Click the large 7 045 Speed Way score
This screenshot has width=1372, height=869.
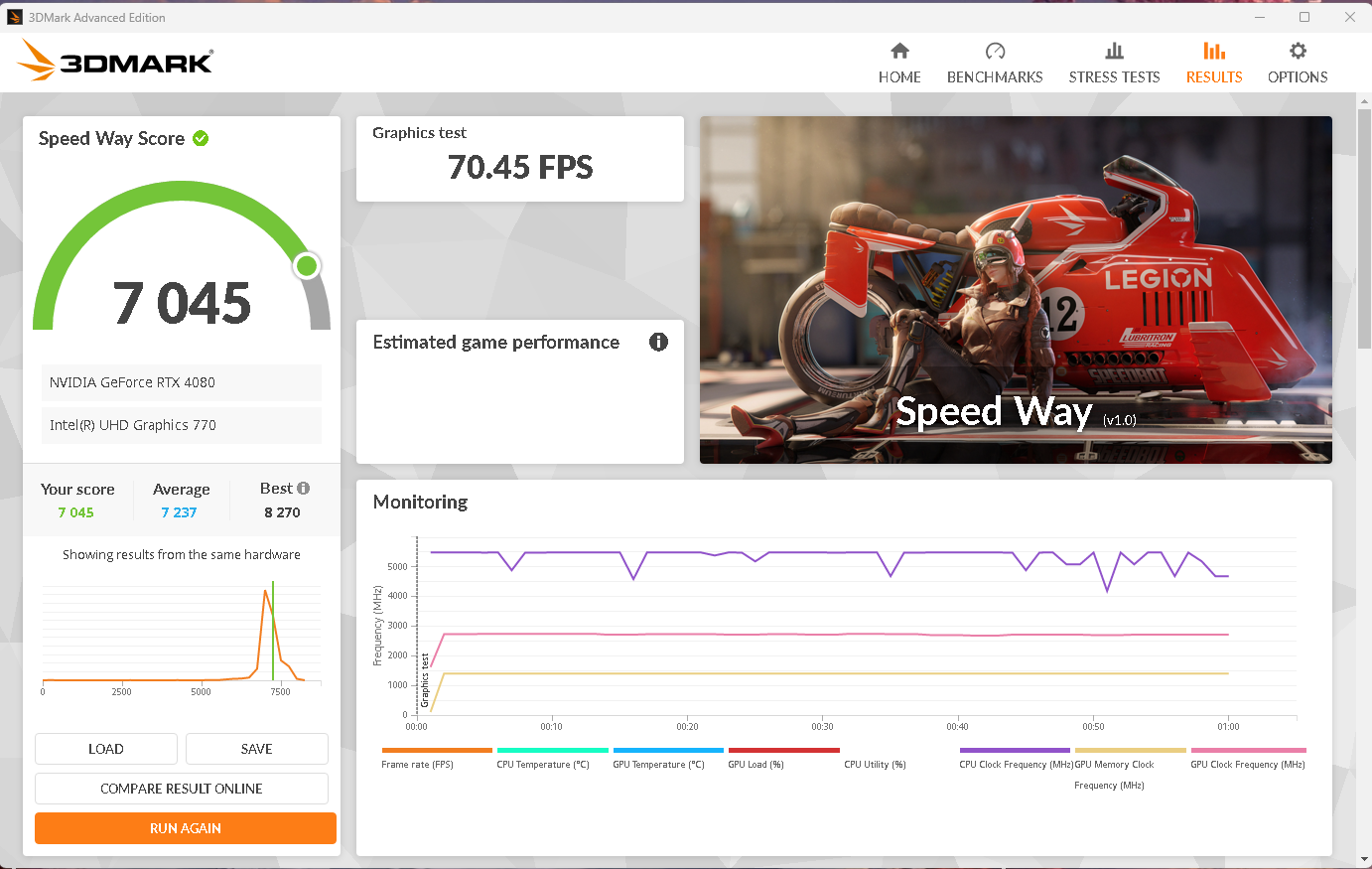point(182,303)
